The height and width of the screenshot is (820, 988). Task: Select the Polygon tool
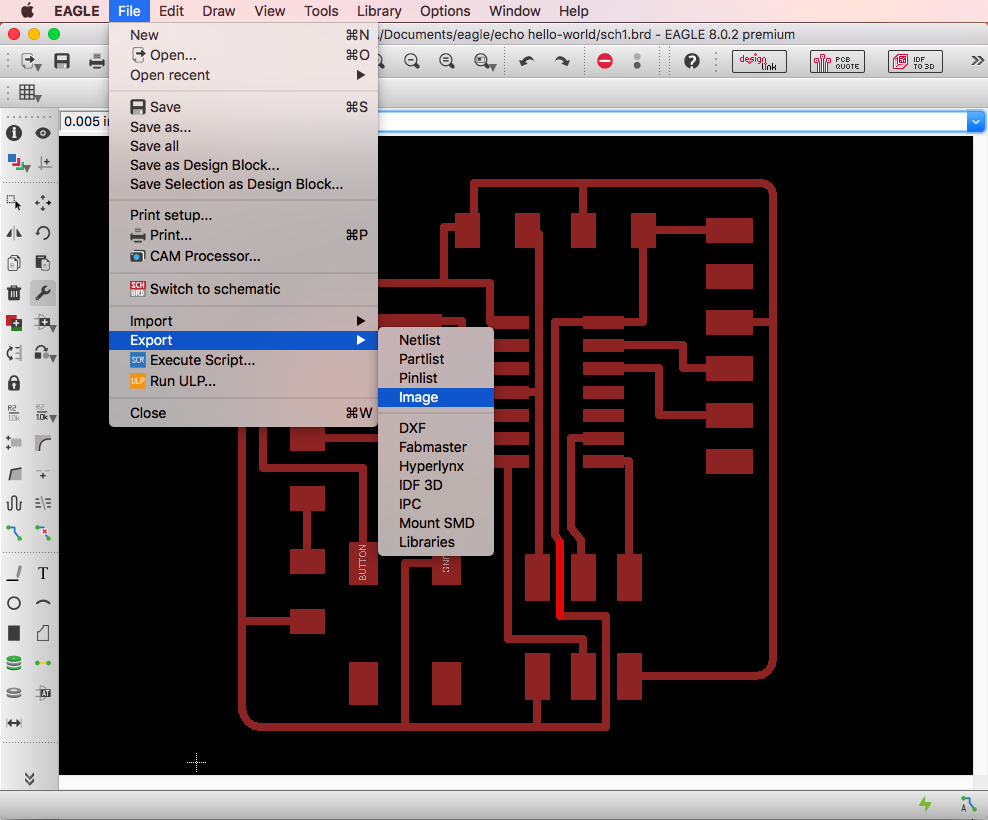[43, 633]
